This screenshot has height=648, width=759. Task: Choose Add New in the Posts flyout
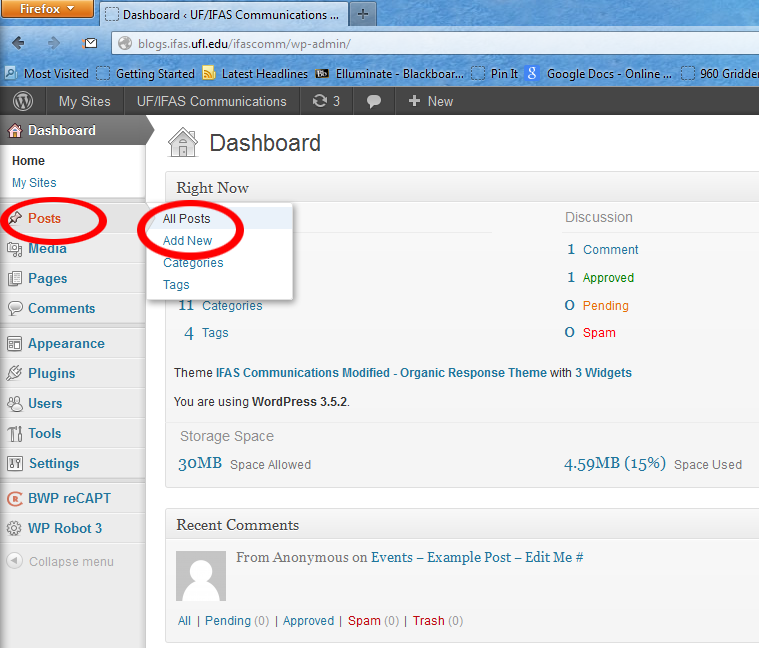point(187,241)
